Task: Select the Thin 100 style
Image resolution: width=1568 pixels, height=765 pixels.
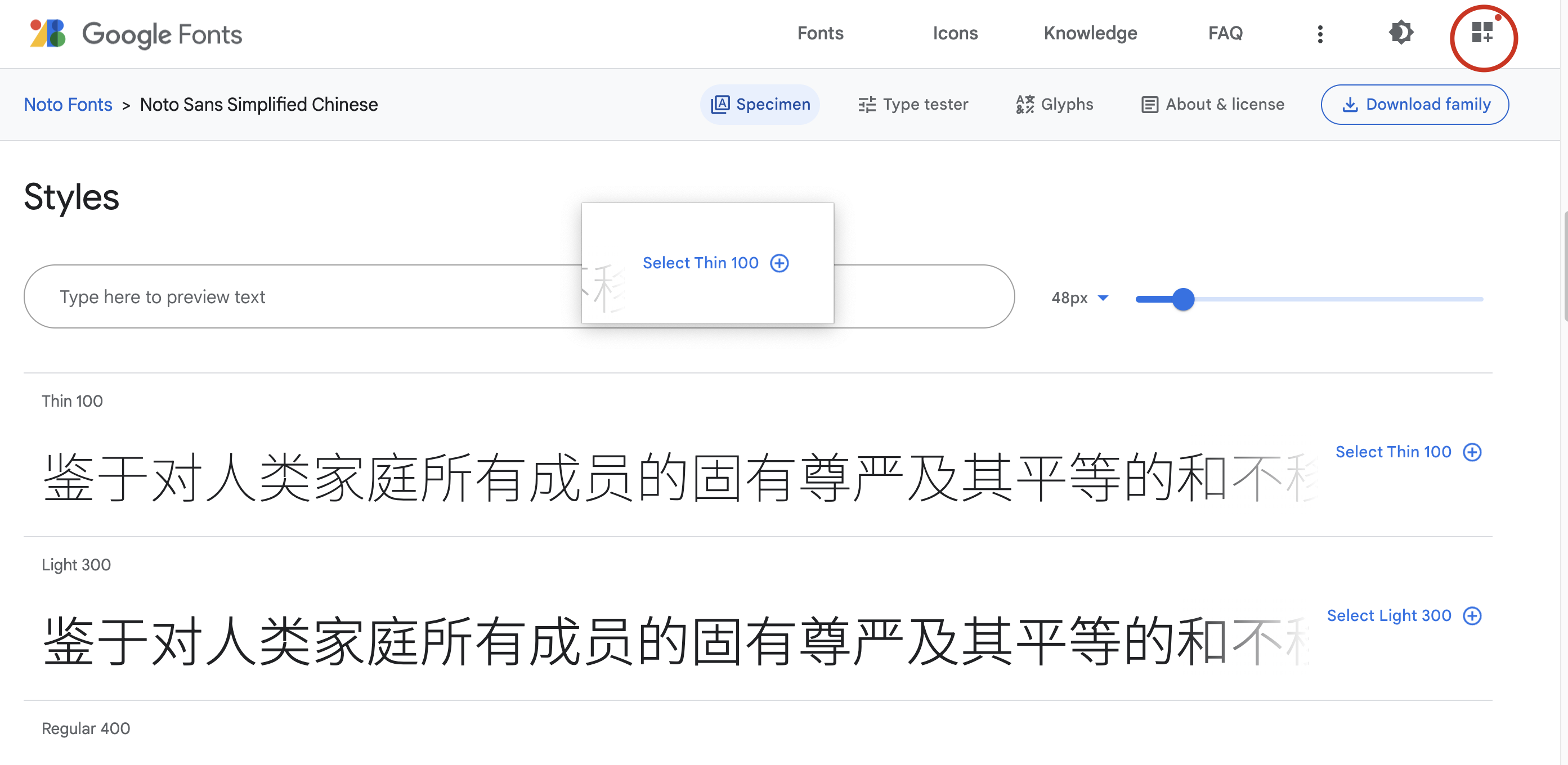Action: (x=1395, y=452)
